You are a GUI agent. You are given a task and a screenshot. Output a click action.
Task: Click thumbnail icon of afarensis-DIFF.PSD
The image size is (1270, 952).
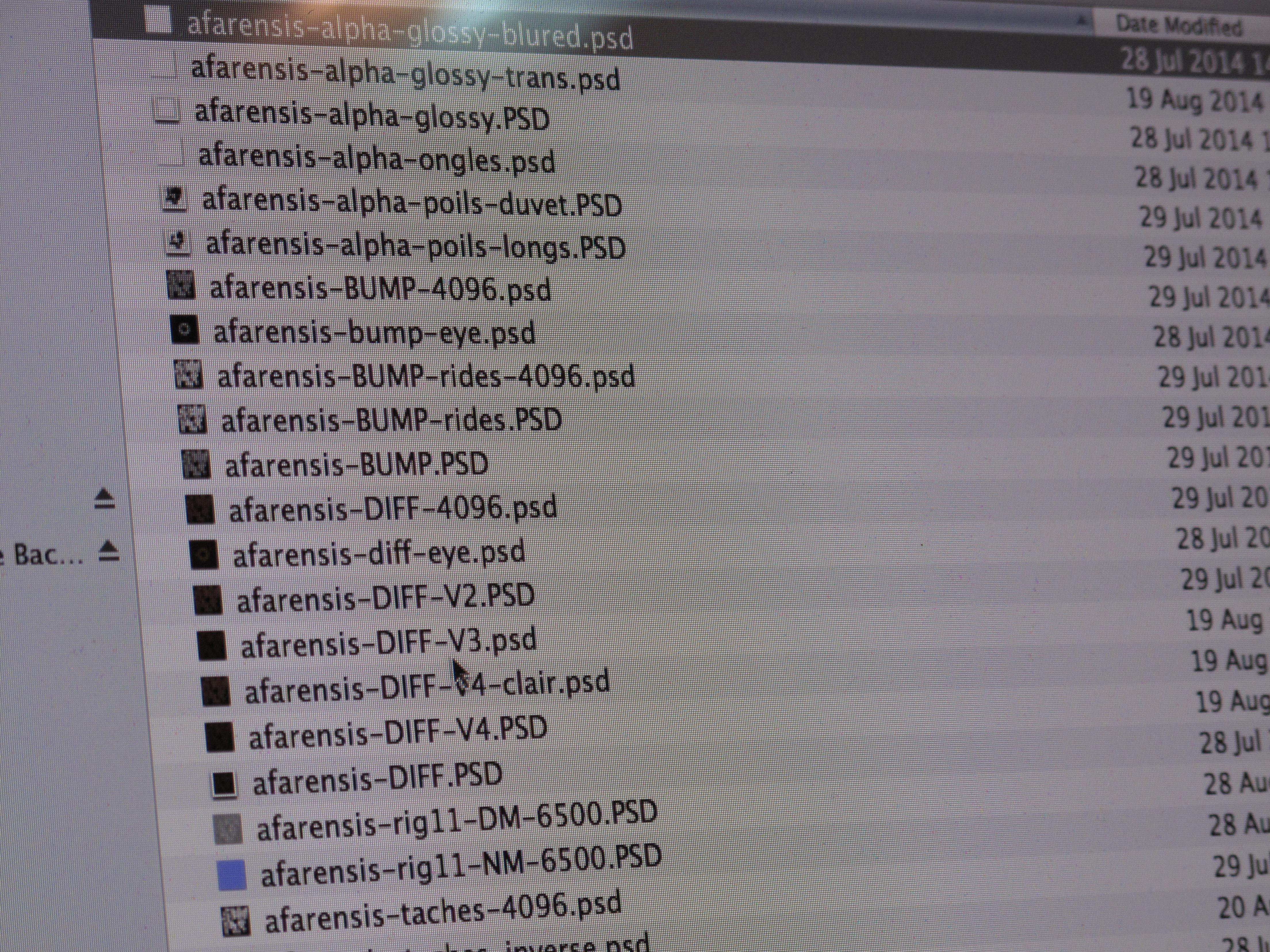(223, 784)
